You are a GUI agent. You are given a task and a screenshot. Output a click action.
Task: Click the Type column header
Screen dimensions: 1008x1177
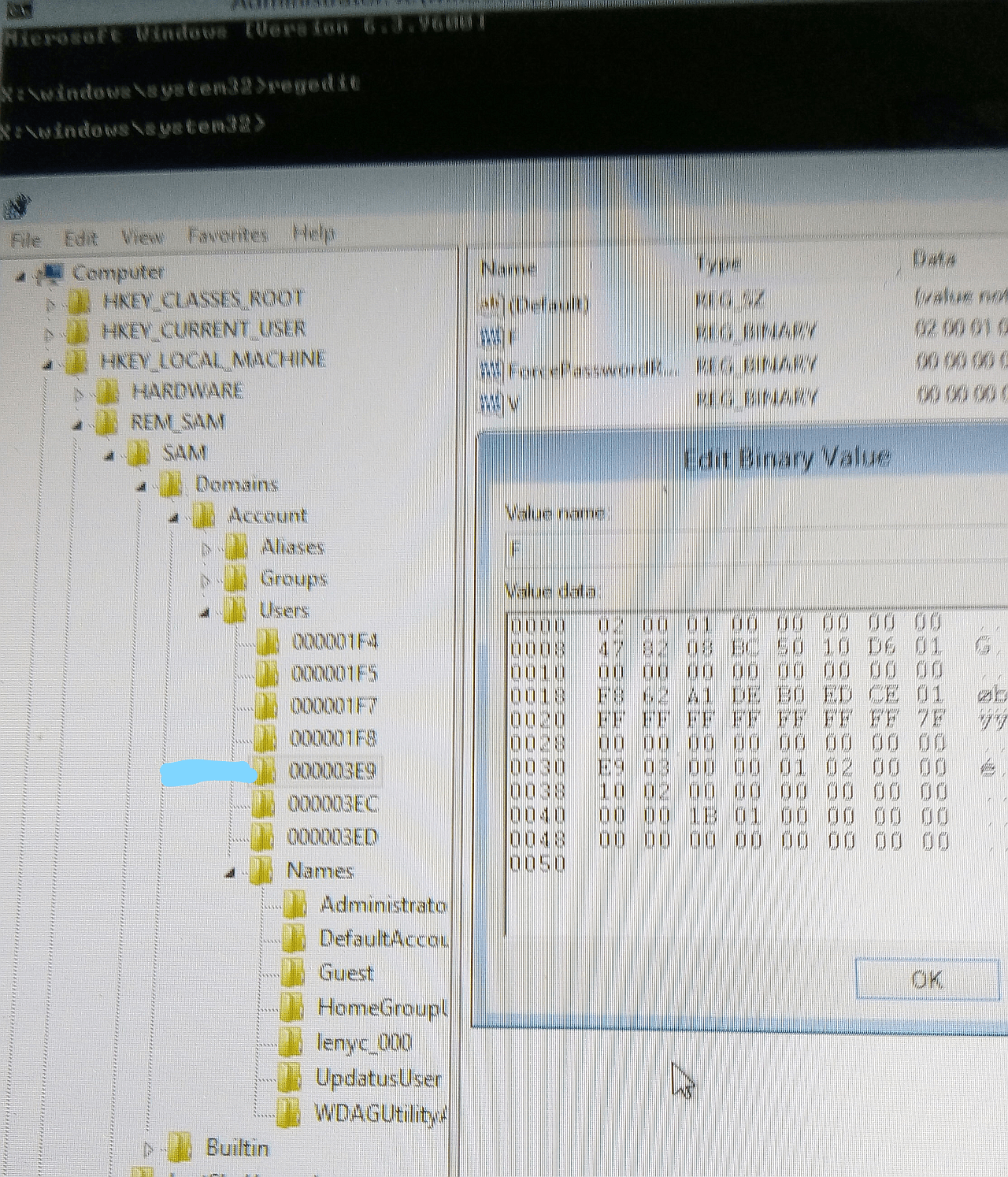point(718,264)
